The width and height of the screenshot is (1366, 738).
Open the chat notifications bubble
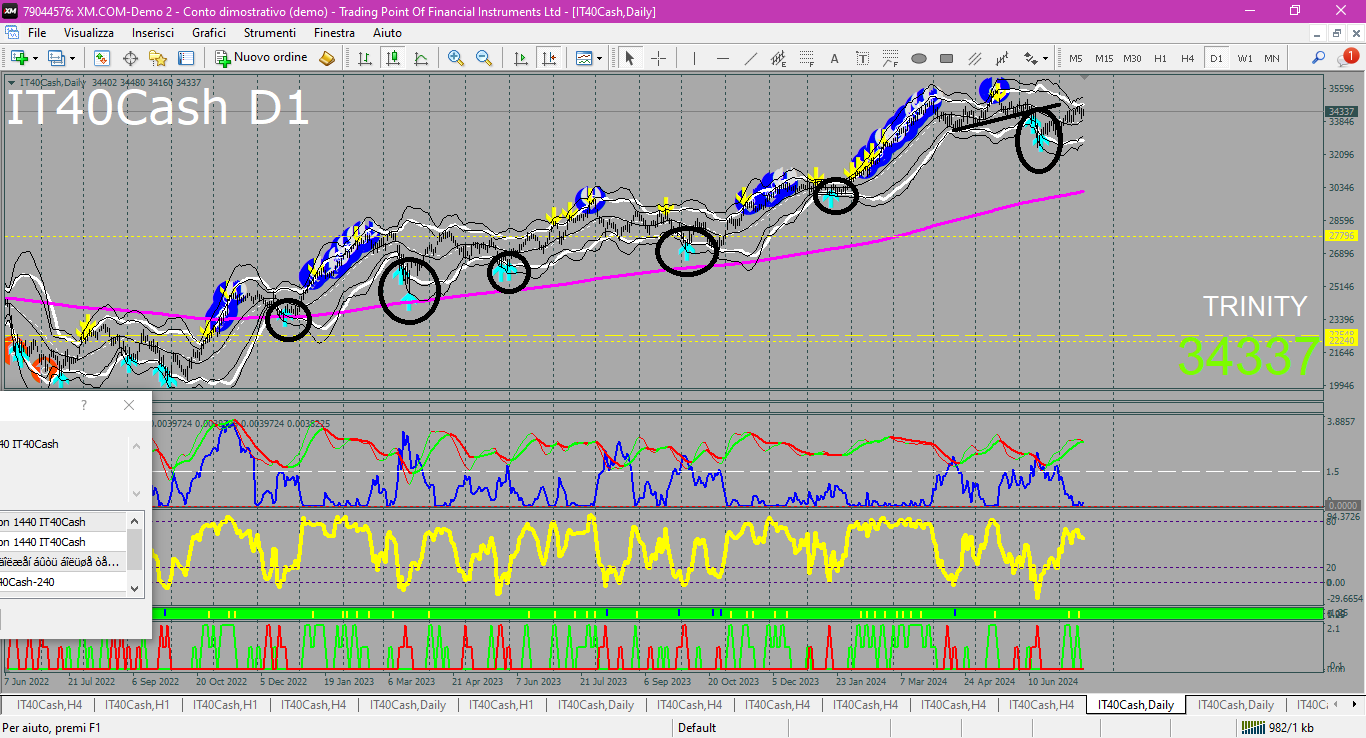coord(1348,58)
